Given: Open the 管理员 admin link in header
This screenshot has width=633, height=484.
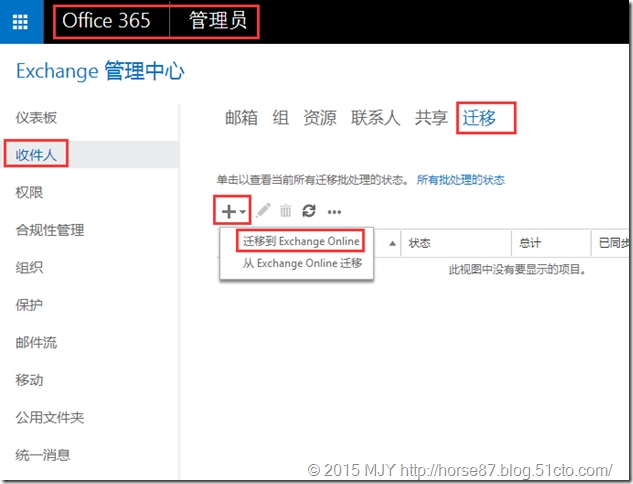Looking at the screenshot, I should 218,21.
